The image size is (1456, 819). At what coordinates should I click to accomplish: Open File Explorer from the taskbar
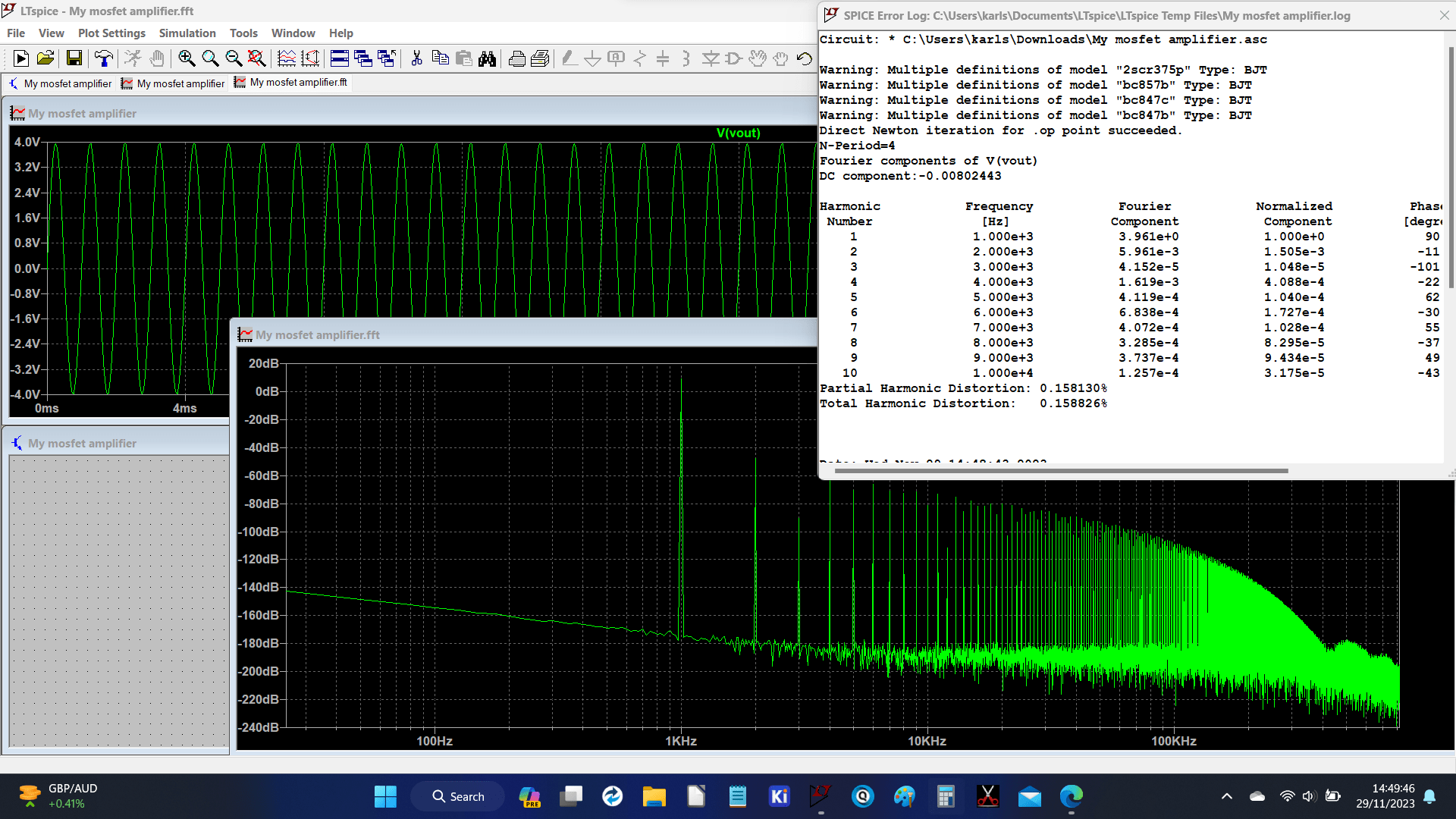pyautogui.click(x=654, y=796)
